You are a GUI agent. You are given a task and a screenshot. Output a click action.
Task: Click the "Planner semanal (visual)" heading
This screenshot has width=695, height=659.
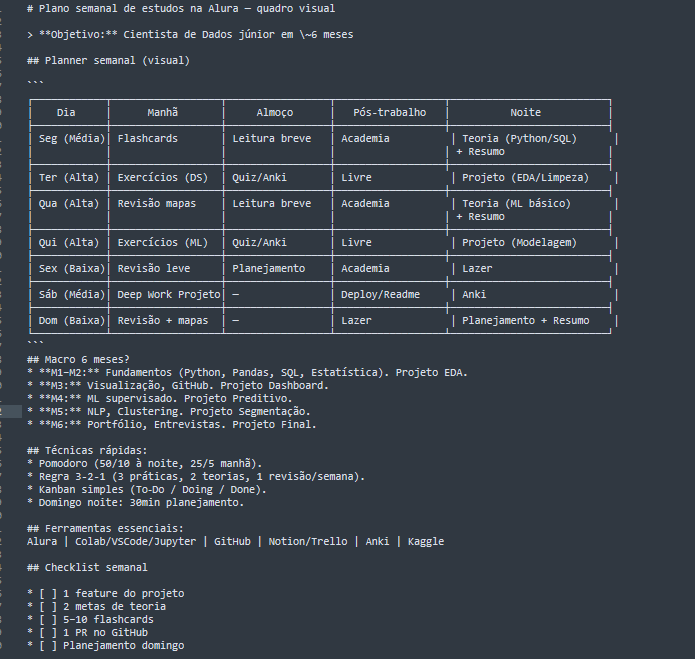pos(108,60)
